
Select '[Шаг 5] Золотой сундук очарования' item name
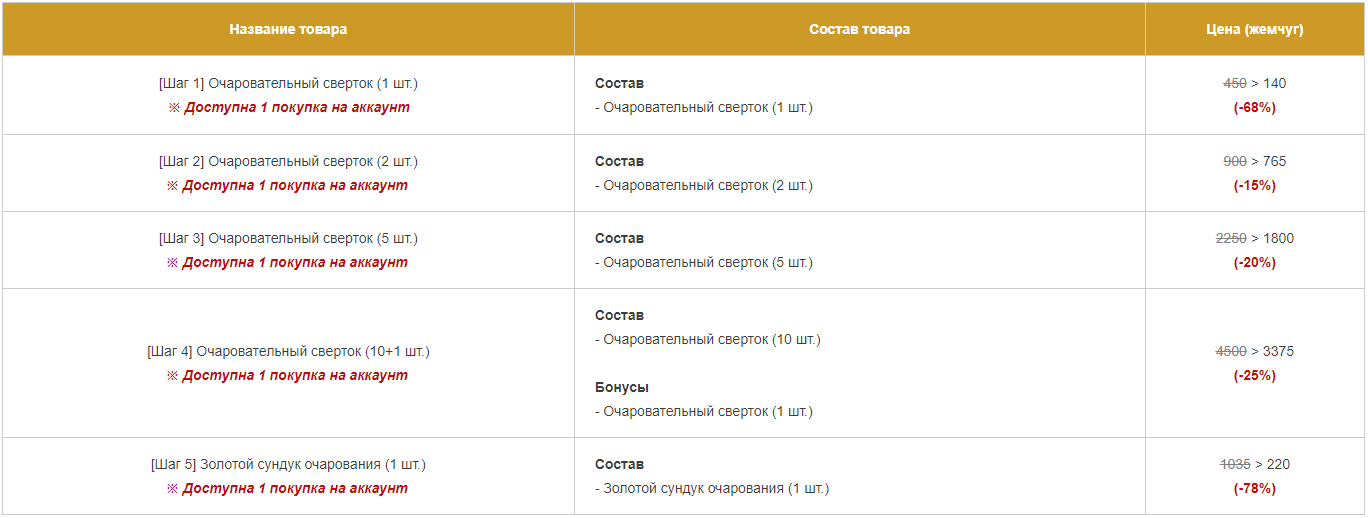(x=288, y=464)
